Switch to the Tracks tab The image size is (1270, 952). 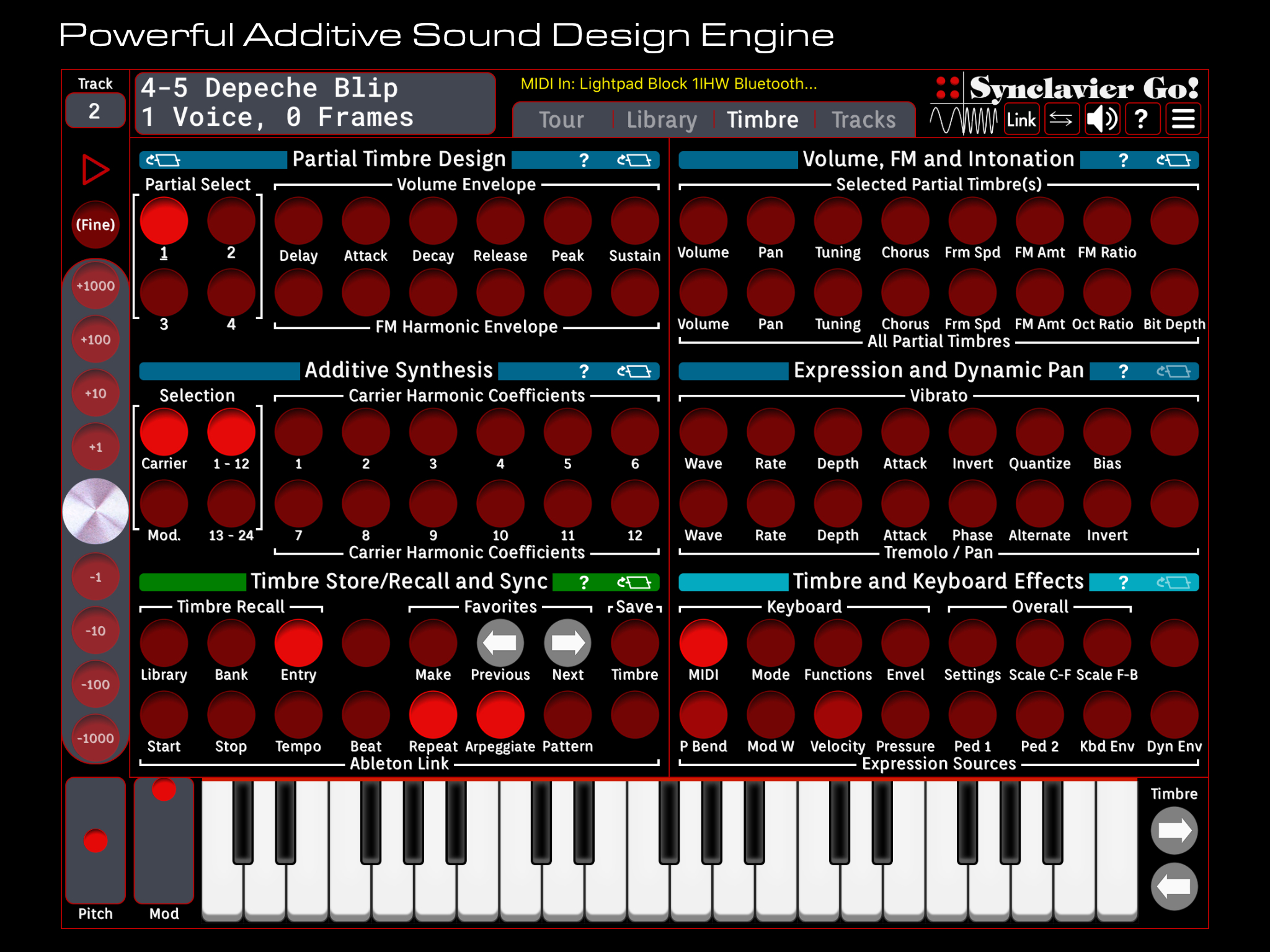tap(863, 120)
